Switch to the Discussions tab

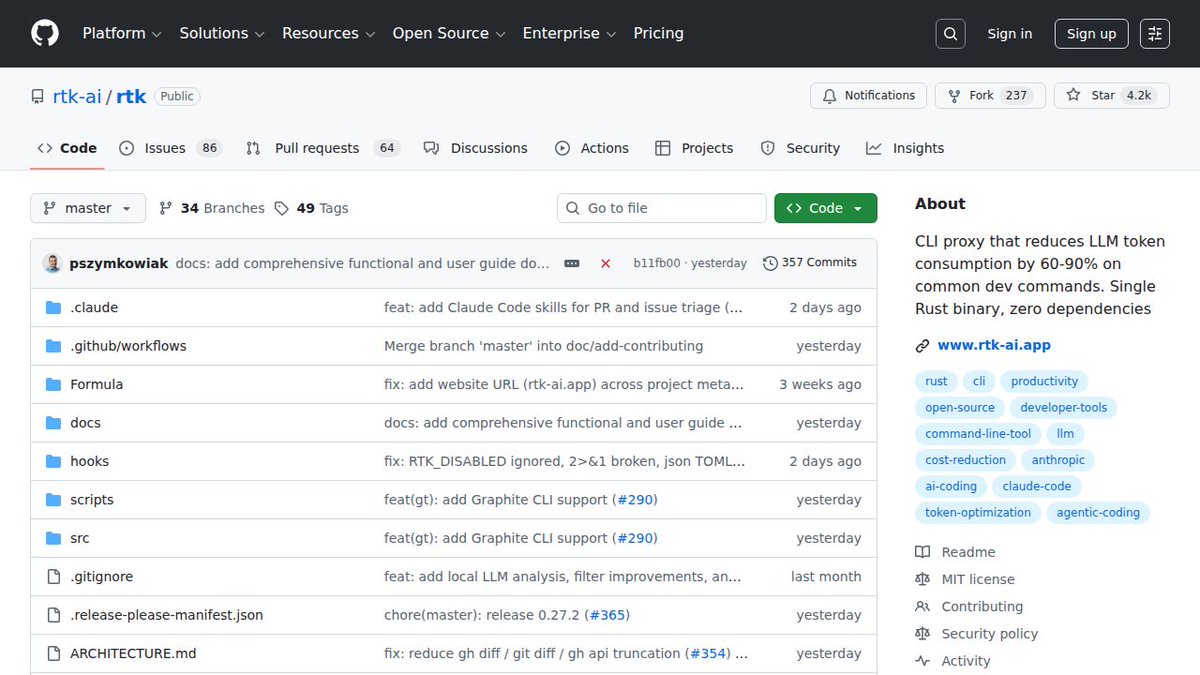click(x=475, y=148)
